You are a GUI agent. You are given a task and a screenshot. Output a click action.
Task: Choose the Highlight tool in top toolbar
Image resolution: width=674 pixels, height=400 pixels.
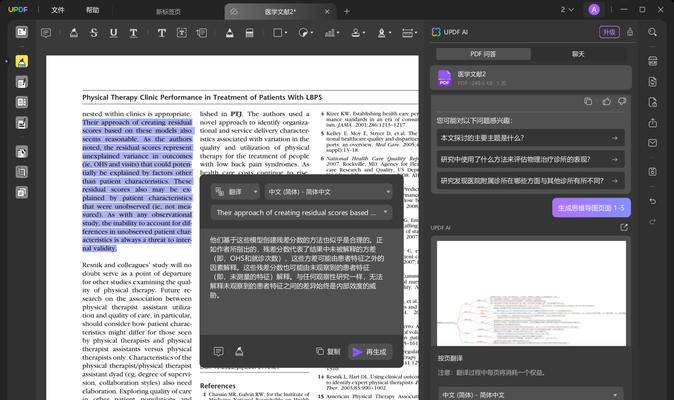point(74,33)
